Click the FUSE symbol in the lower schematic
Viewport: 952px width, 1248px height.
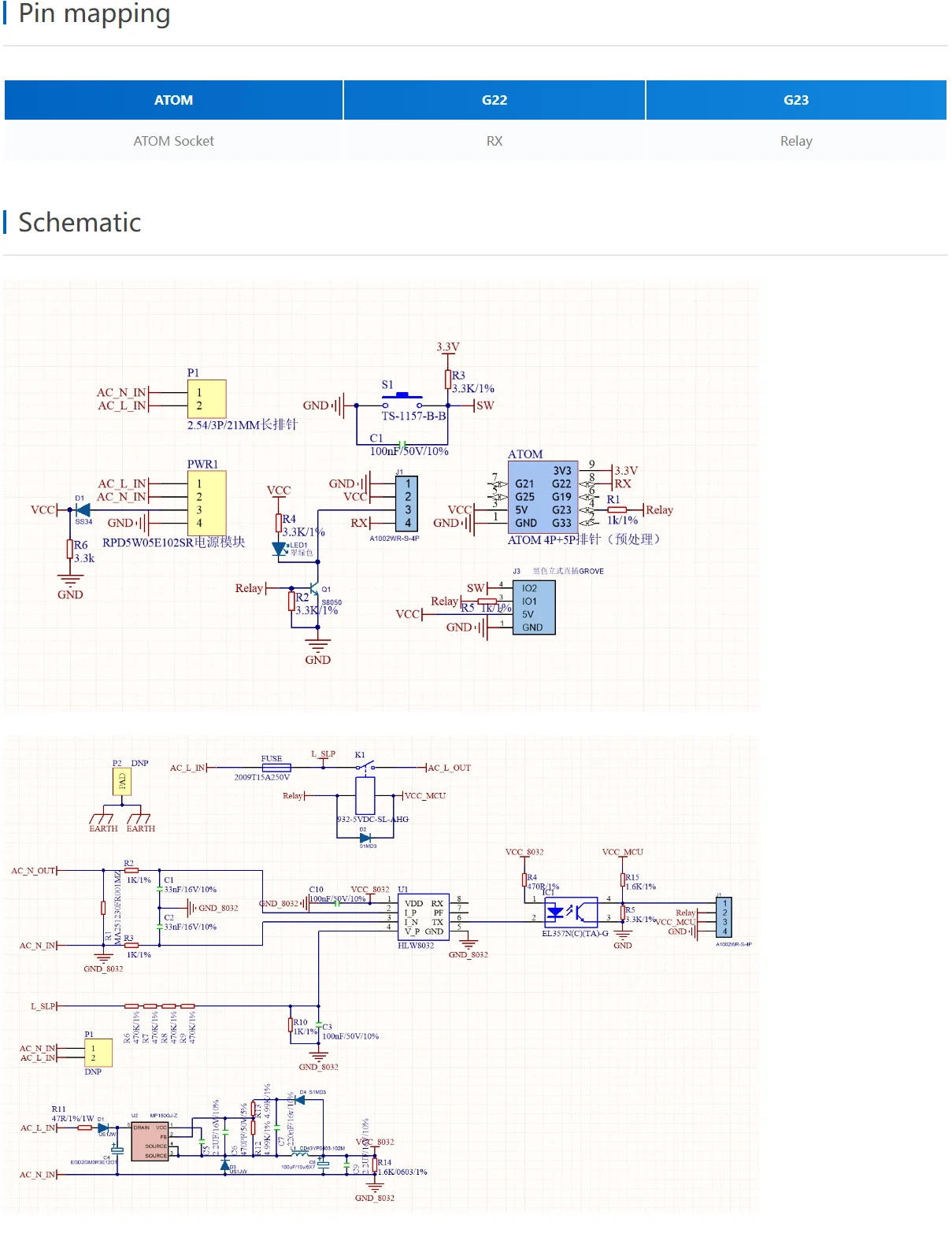(x=276, y=767)
